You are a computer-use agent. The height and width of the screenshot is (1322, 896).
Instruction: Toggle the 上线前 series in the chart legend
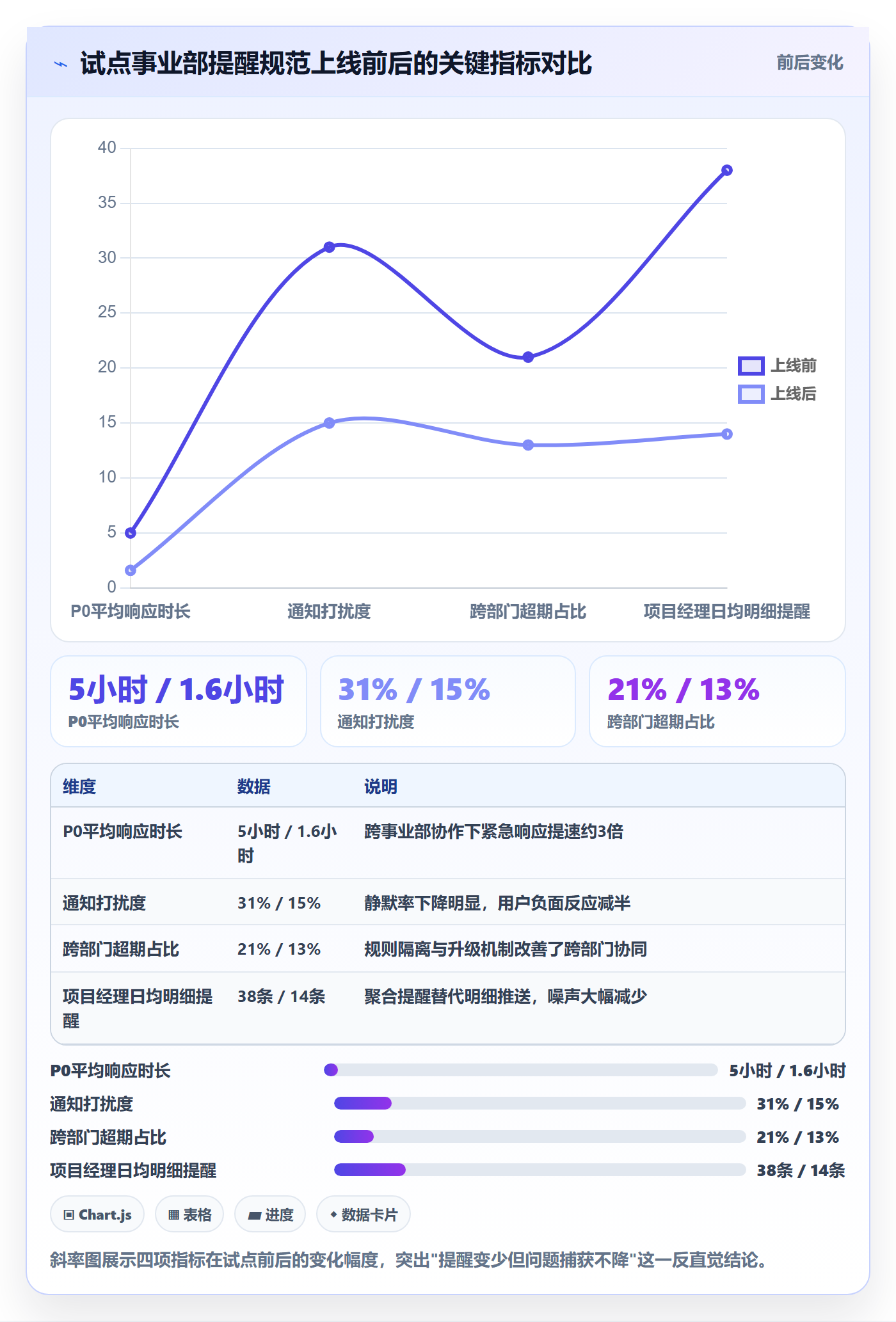777,365
